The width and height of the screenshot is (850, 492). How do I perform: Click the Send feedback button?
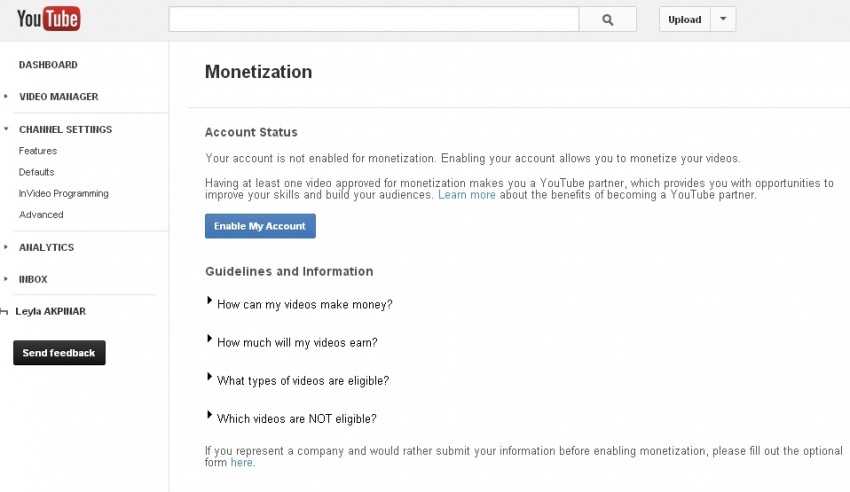coord(59,353)
